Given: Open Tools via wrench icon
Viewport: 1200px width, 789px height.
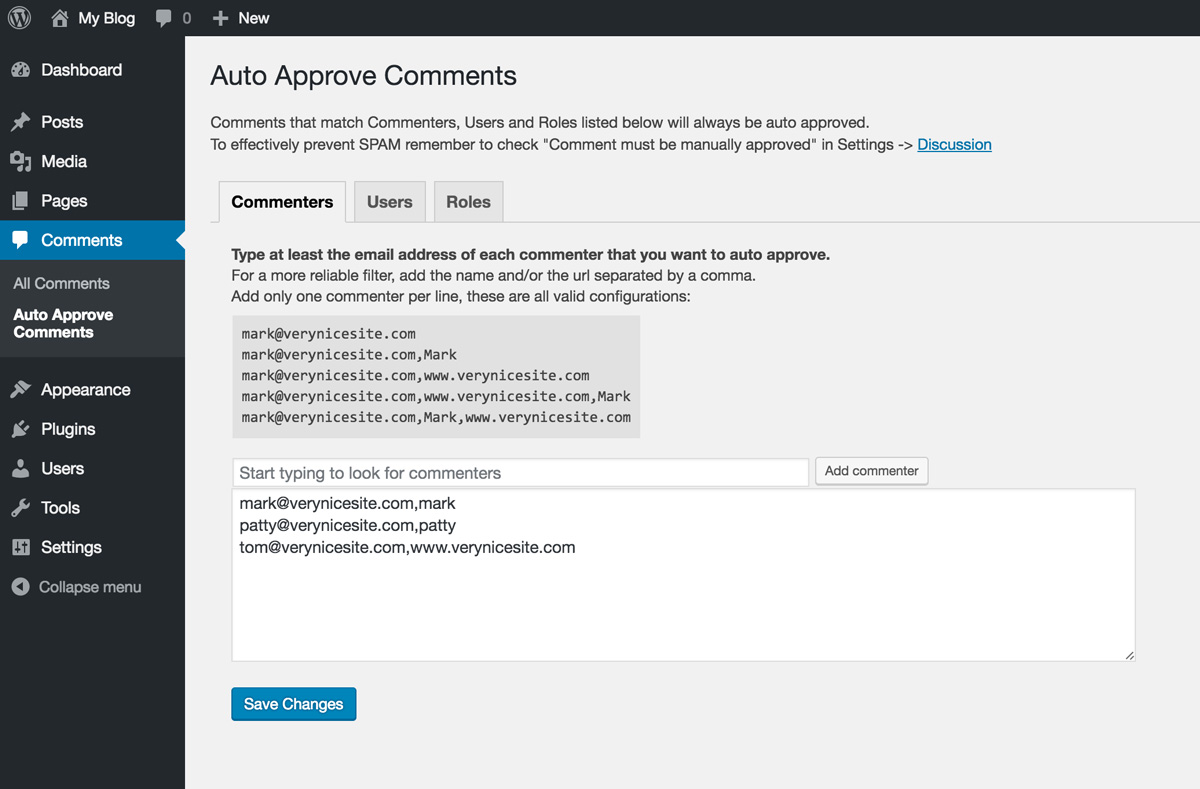Looking at the screenshot, I should pos(20,508).
